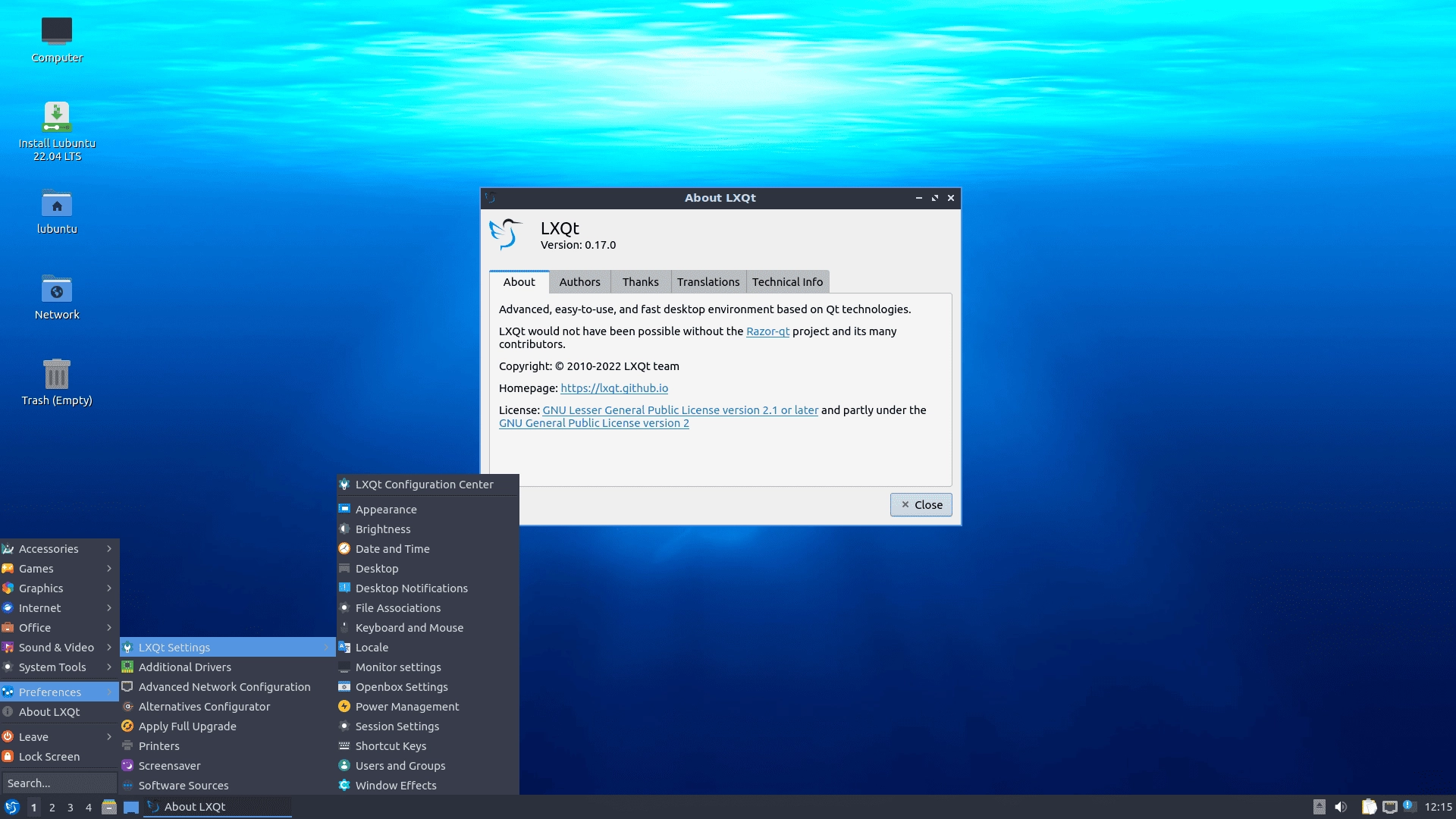Image resolution: width=1456 pixels, height=819 pixels.
Task: Open the Computer desktop icon
Action: [x=57, y=39]
